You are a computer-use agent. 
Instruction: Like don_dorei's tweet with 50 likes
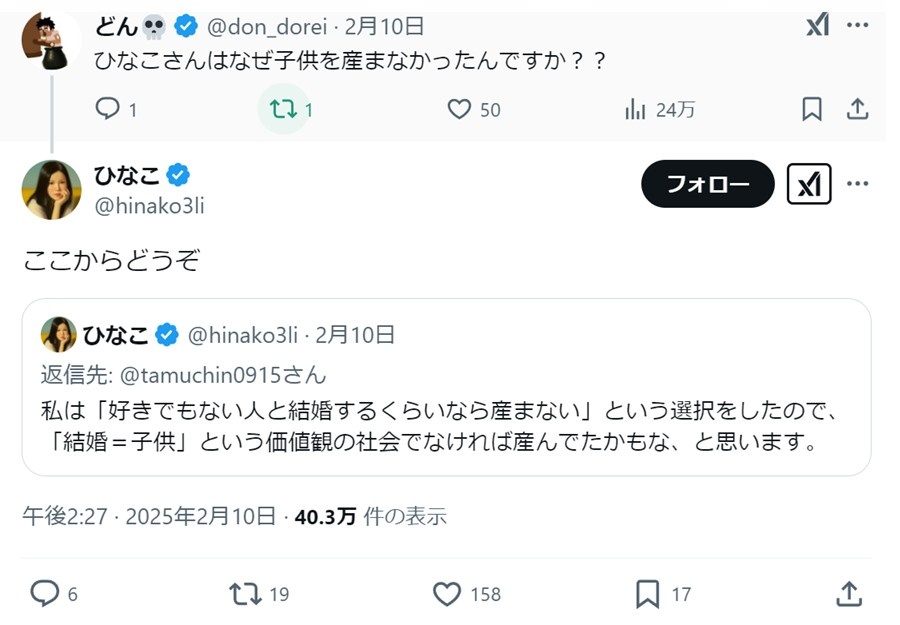point(459,109)
